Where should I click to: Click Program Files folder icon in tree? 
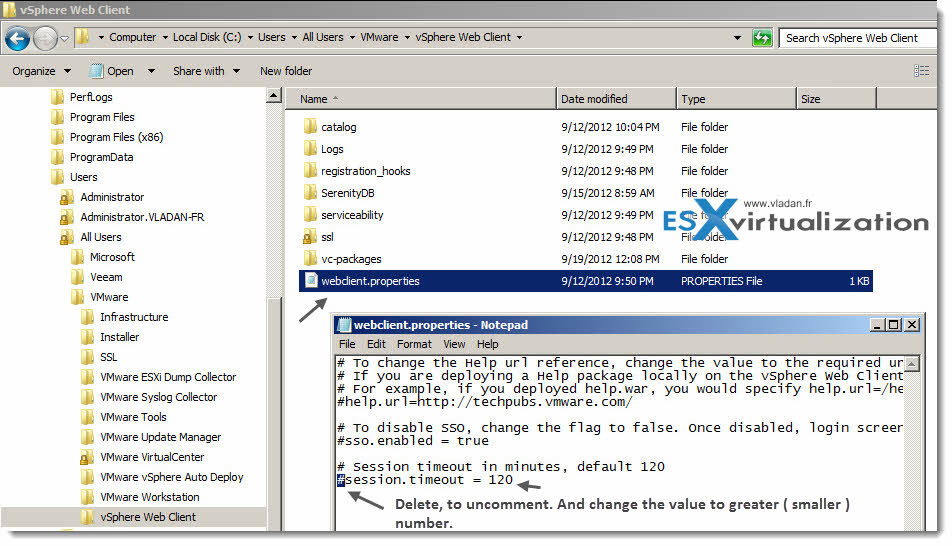[x=58, y=117]
